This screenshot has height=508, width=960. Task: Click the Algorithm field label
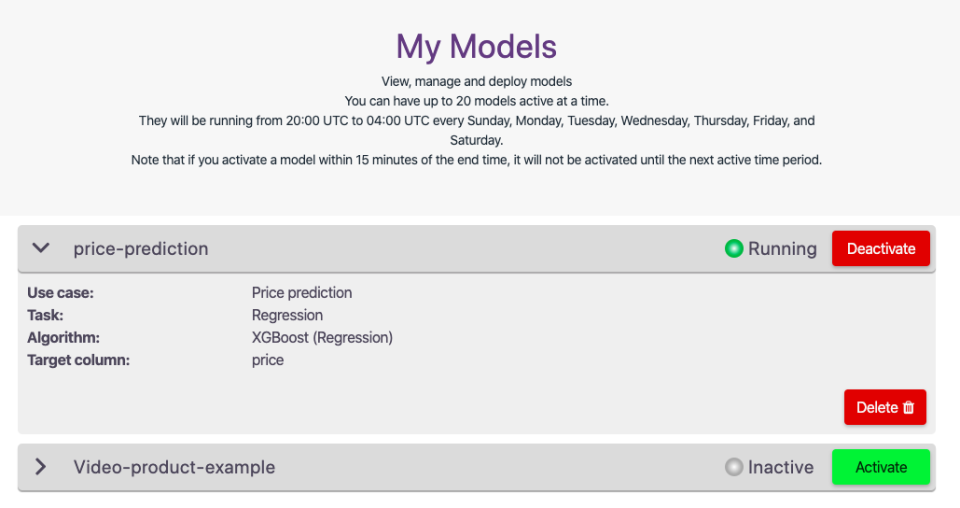[x=63, y=337]
